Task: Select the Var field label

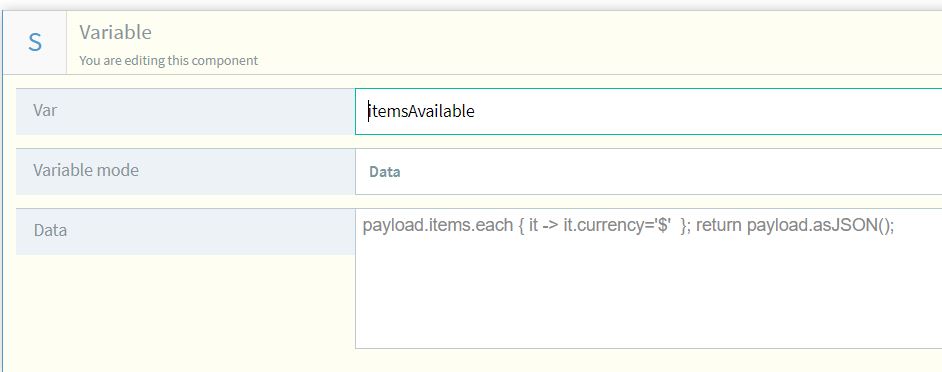Action: click(x=45, y=111)
